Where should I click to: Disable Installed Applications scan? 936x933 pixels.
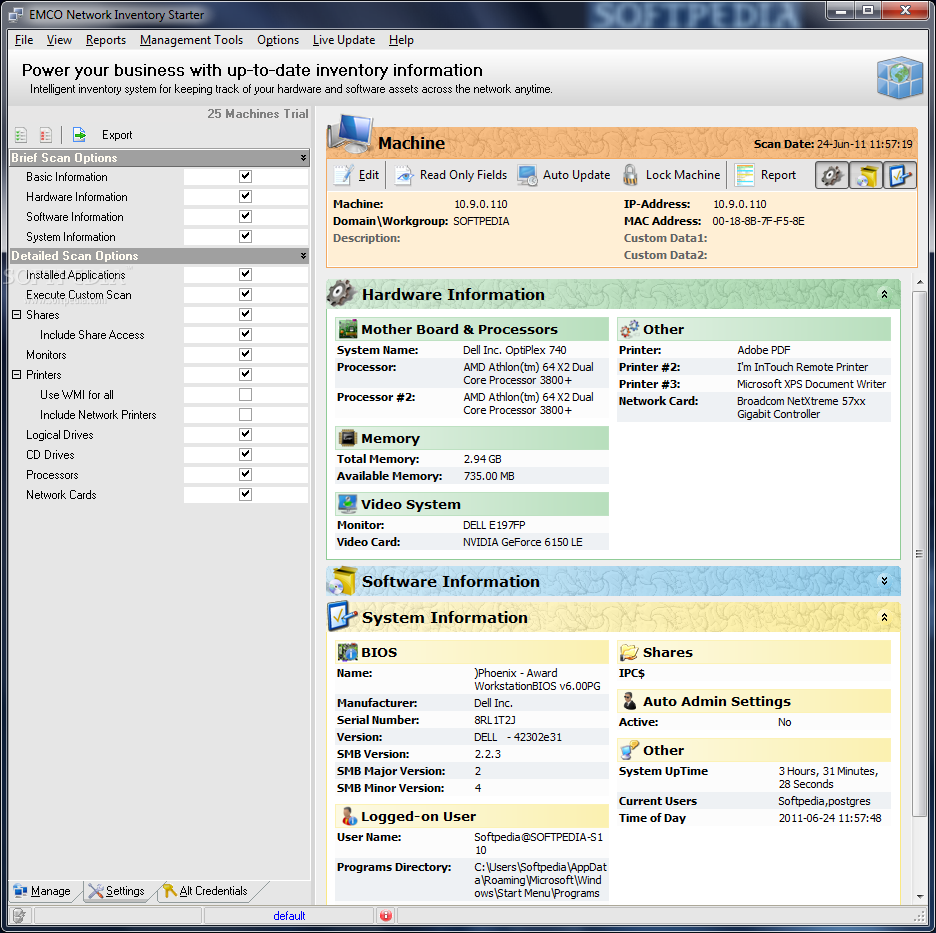245,274
